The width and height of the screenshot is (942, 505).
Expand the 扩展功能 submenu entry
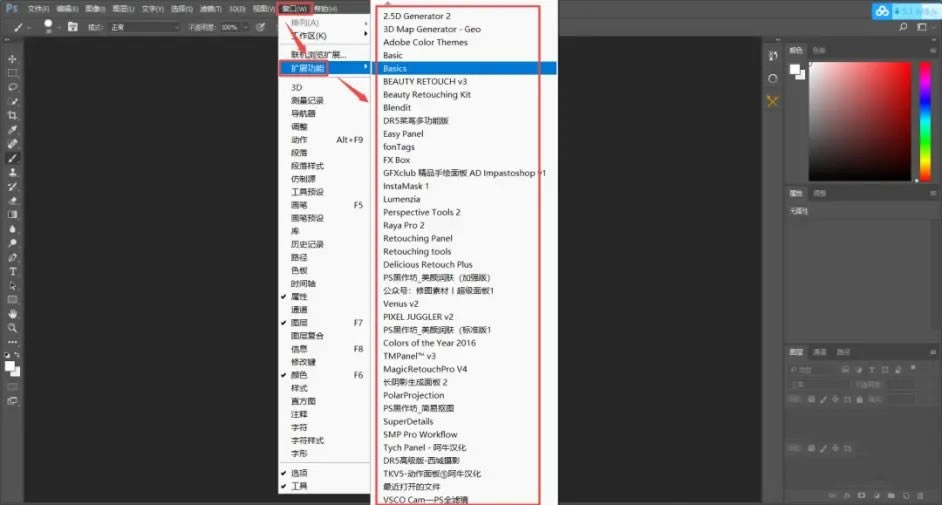coord(324,68)
